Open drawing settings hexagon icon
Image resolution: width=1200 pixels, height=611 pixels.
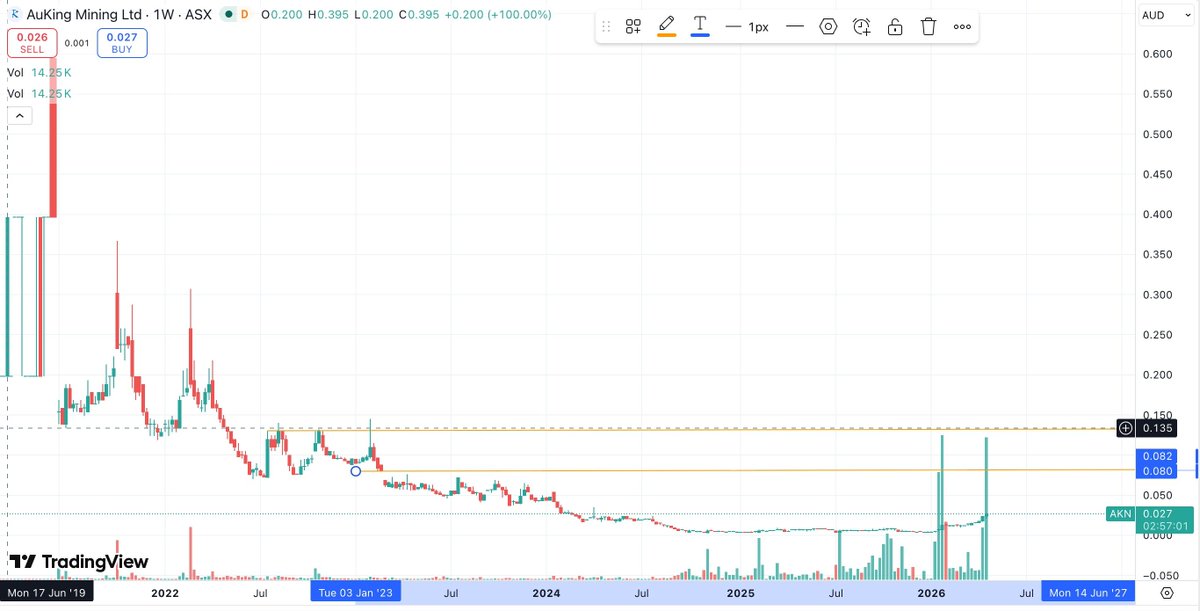(x=828, y=27)
